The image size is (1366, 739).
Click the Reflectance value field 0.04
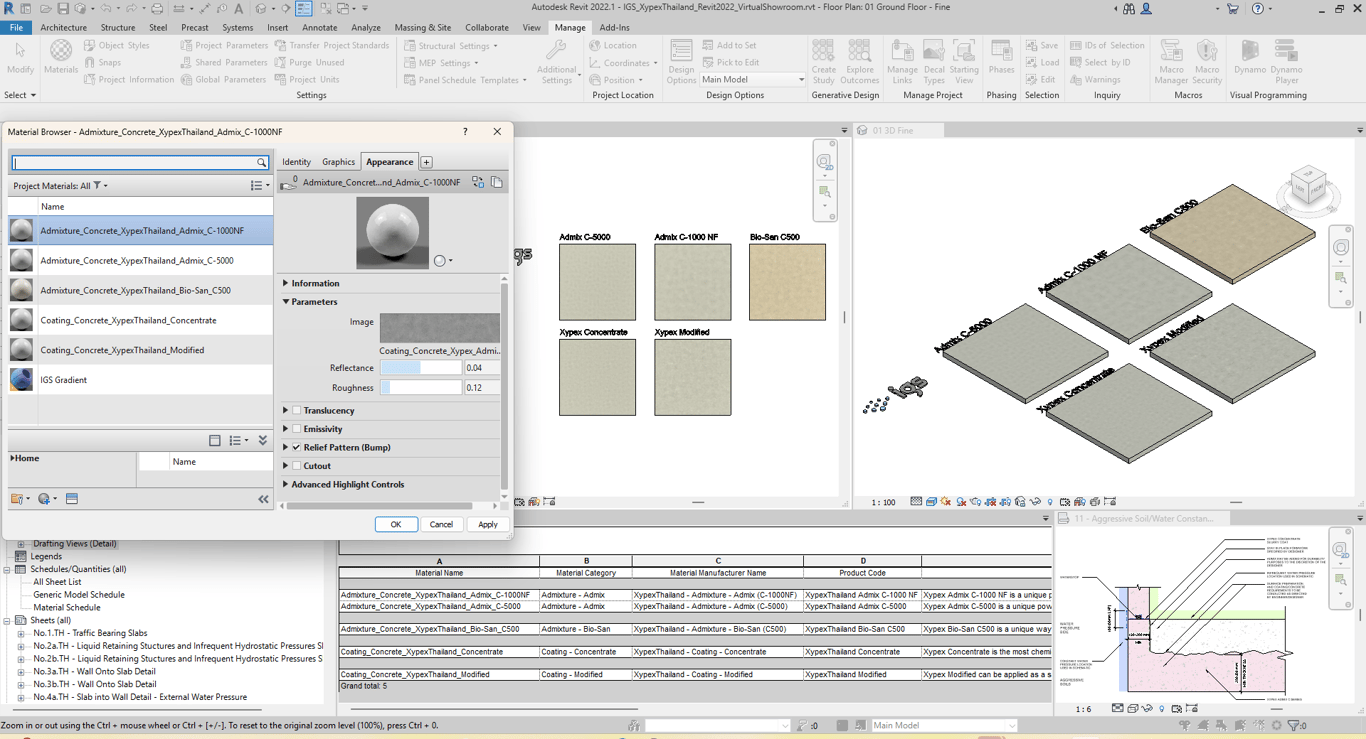[x=482, y=368]
